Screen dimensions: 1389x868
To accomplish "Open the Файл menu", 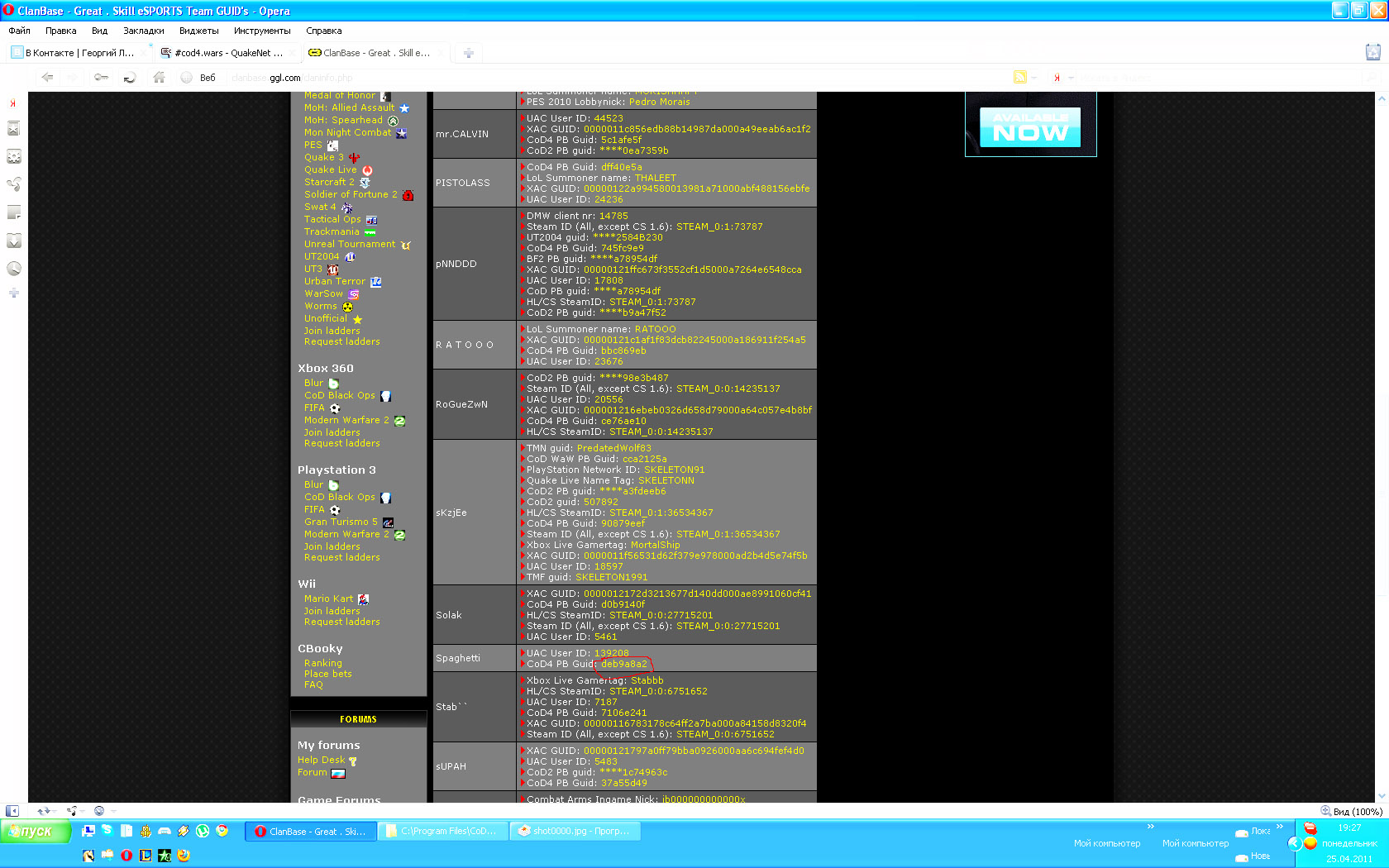I will click(20, 31).
